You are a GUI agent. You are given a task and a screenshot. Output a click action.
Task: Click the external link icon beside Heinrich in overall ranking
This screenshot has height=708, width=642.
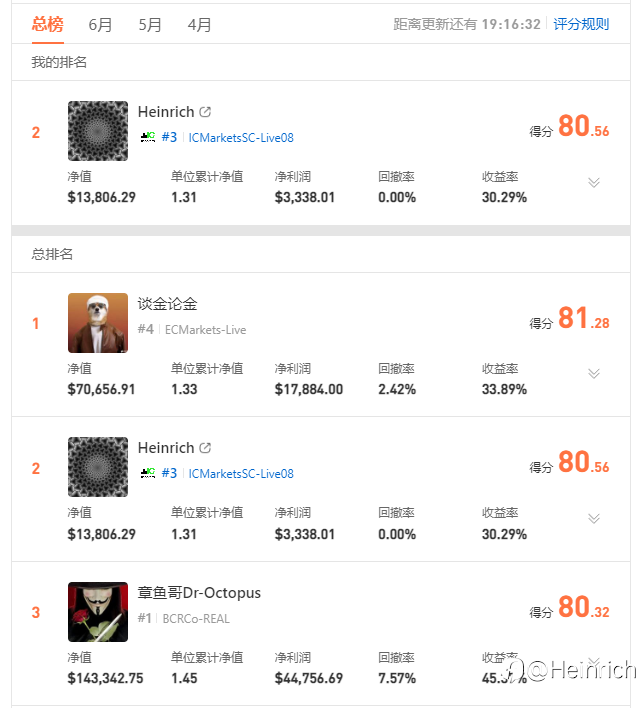point(205,447)
